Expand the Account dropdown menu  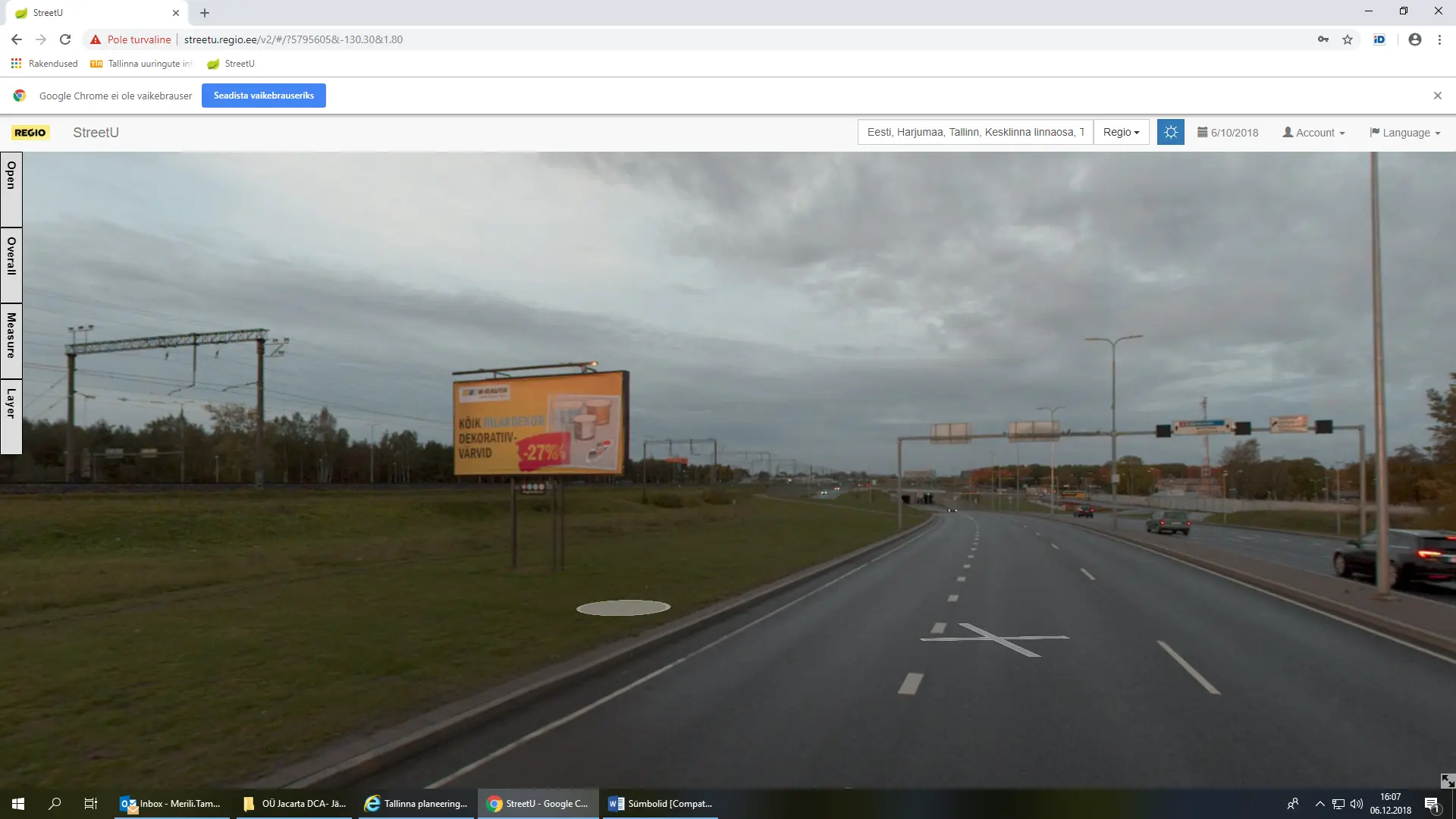(1313, 133)
